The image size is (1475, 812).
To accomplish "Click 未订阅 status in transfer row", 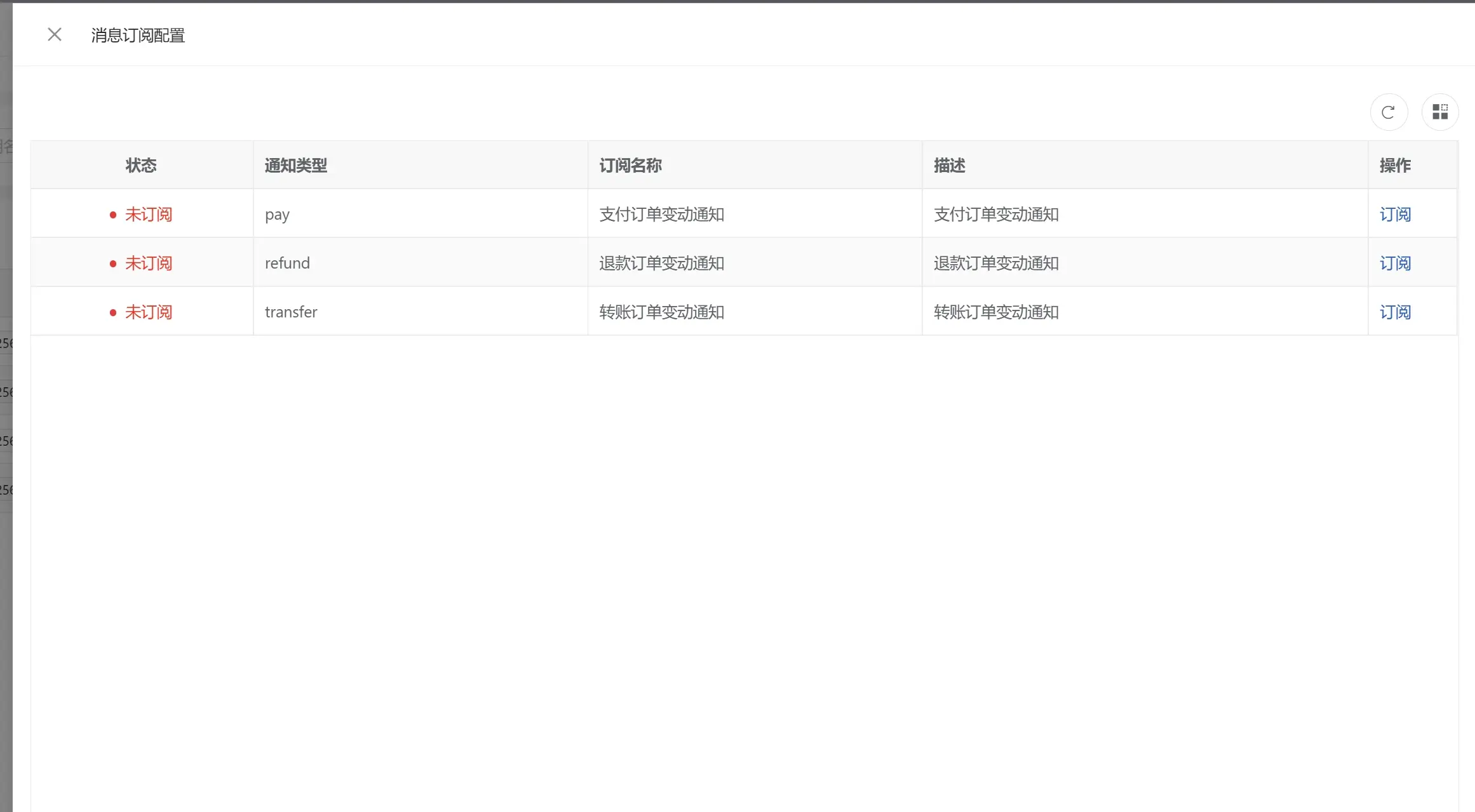I will pyautogui.click(x=148, y=312).
